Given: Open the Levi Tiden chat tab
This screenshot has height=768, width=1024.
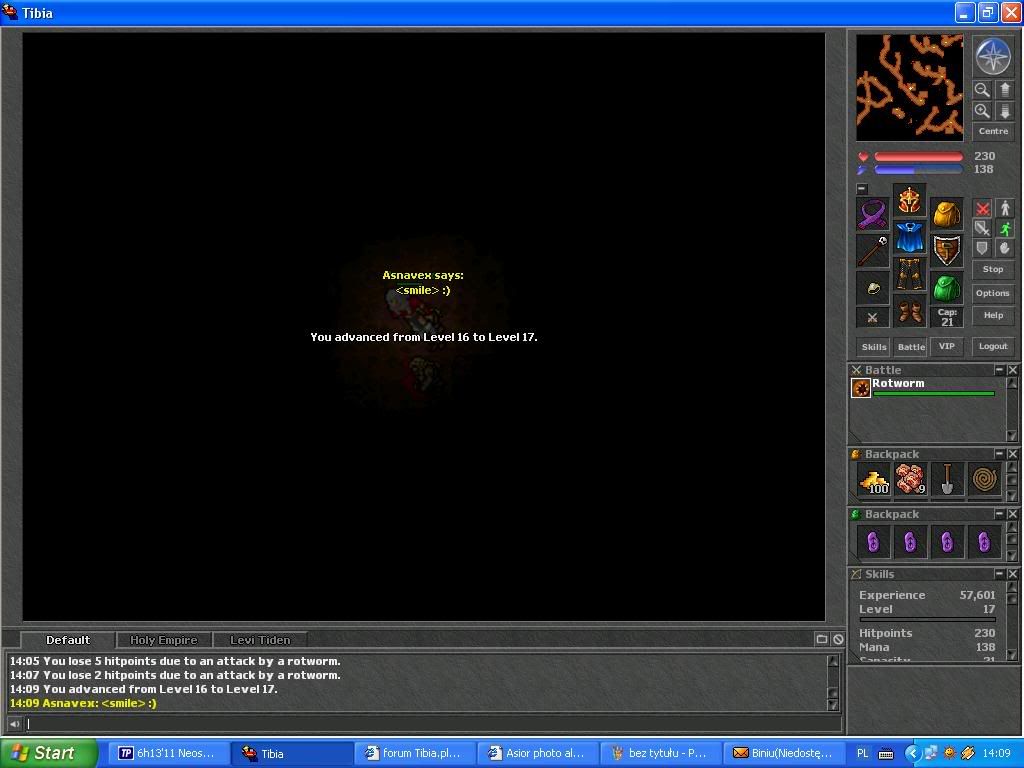Looking at the screenshot, I should pyautogui.click(x=260, y=640).
